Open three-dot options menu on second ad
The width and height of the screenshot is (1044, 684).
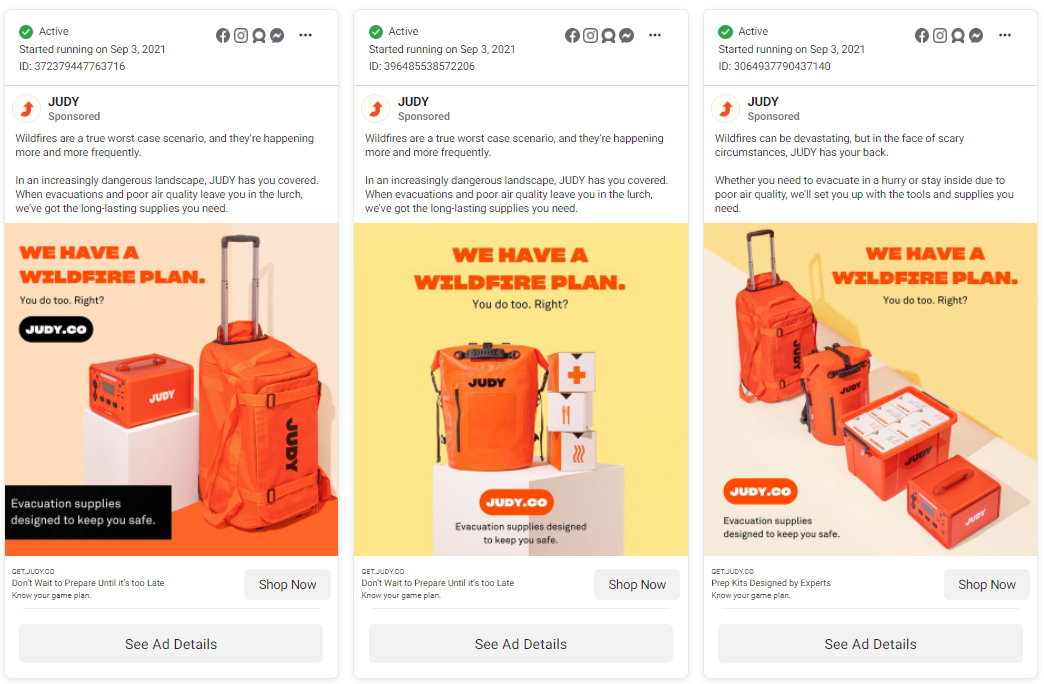pos(655,35)
